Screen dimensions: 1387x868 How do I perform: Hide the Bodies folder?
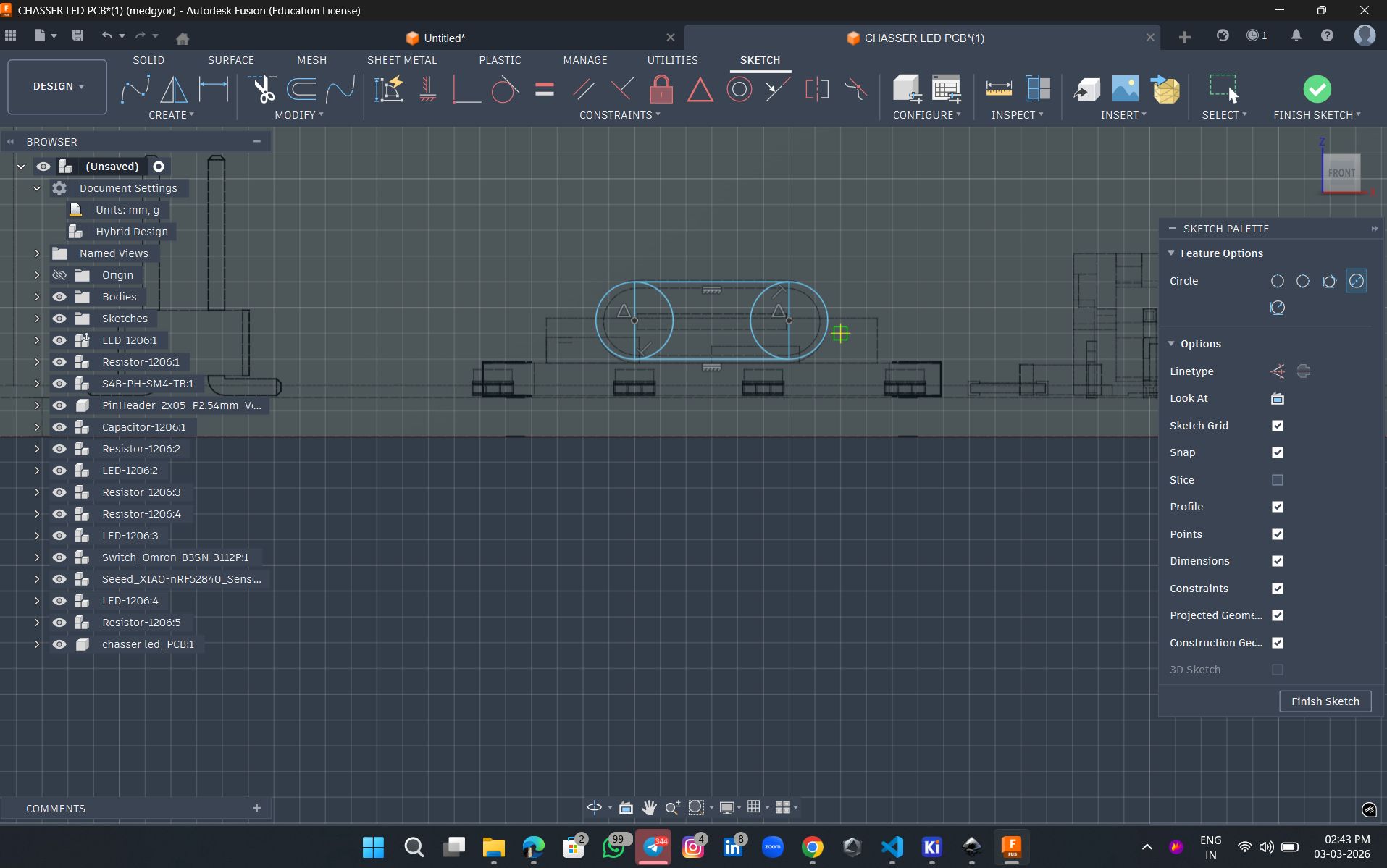[59, 297]
